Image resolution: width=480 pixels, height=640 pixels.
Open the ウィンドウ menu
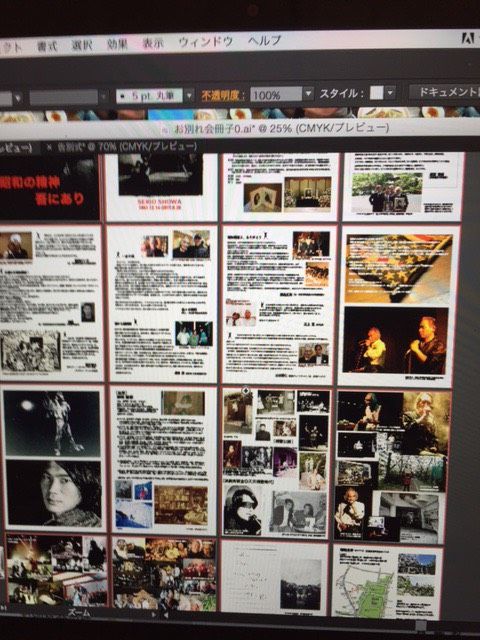pos(206,42)
